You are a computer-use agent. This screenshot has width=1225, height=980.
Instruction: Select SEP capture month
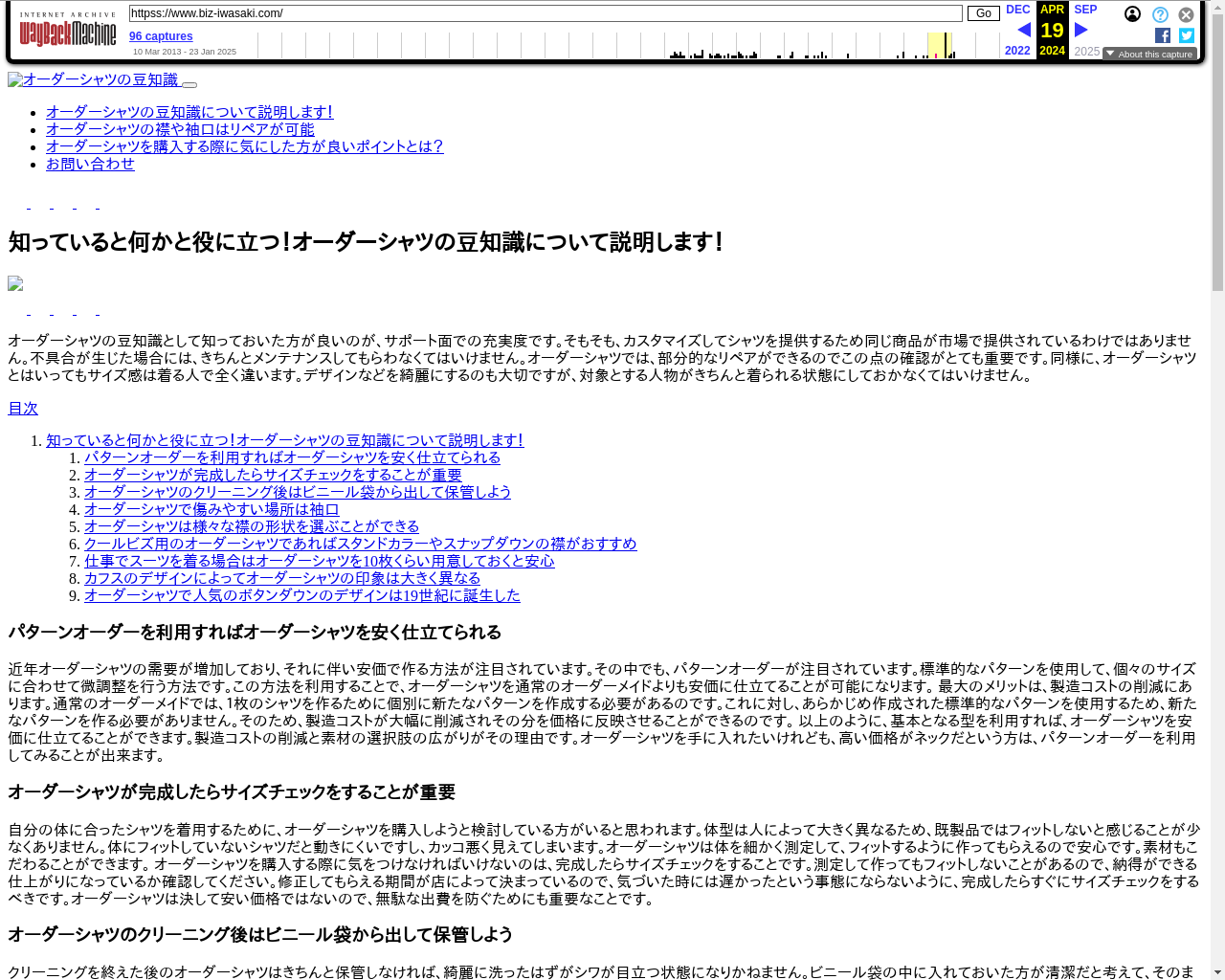tap(1085, 10)
